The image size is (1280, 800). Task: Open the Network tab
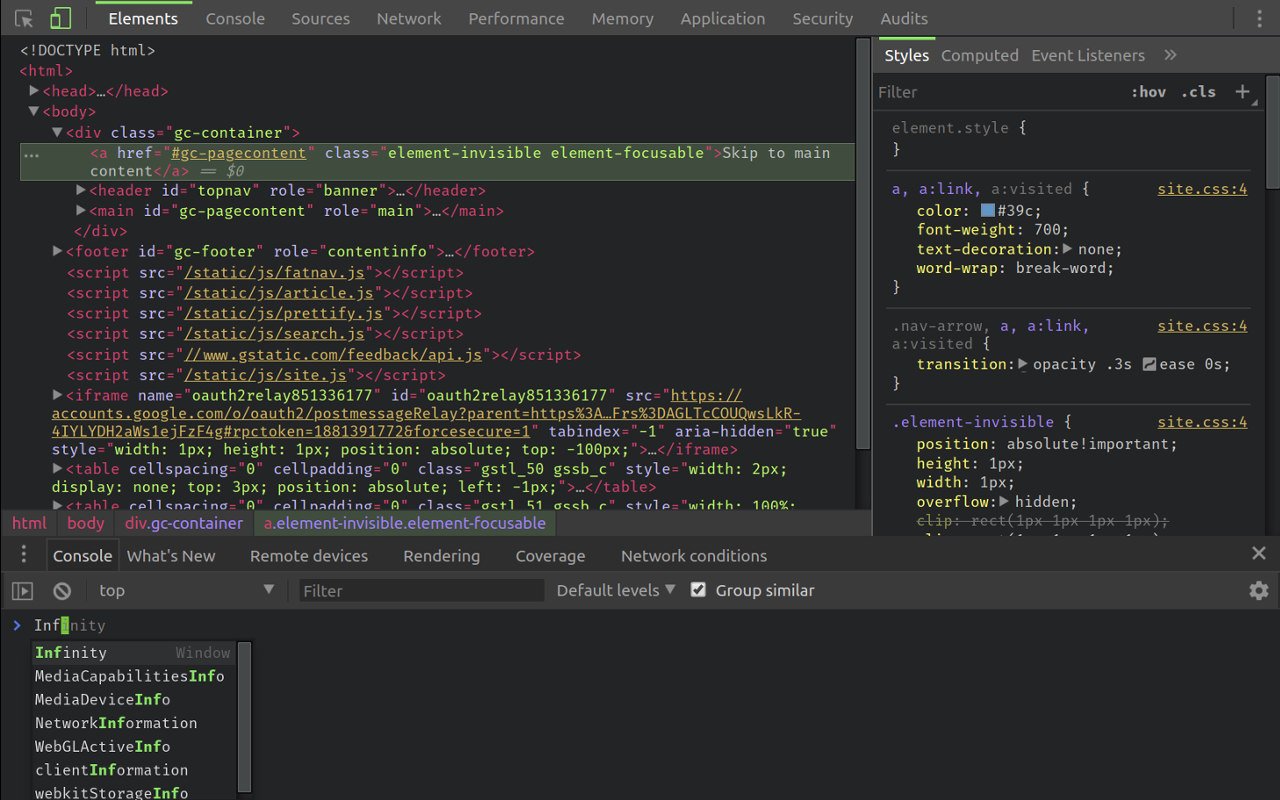pyautogui.click(x=409, y=18)
